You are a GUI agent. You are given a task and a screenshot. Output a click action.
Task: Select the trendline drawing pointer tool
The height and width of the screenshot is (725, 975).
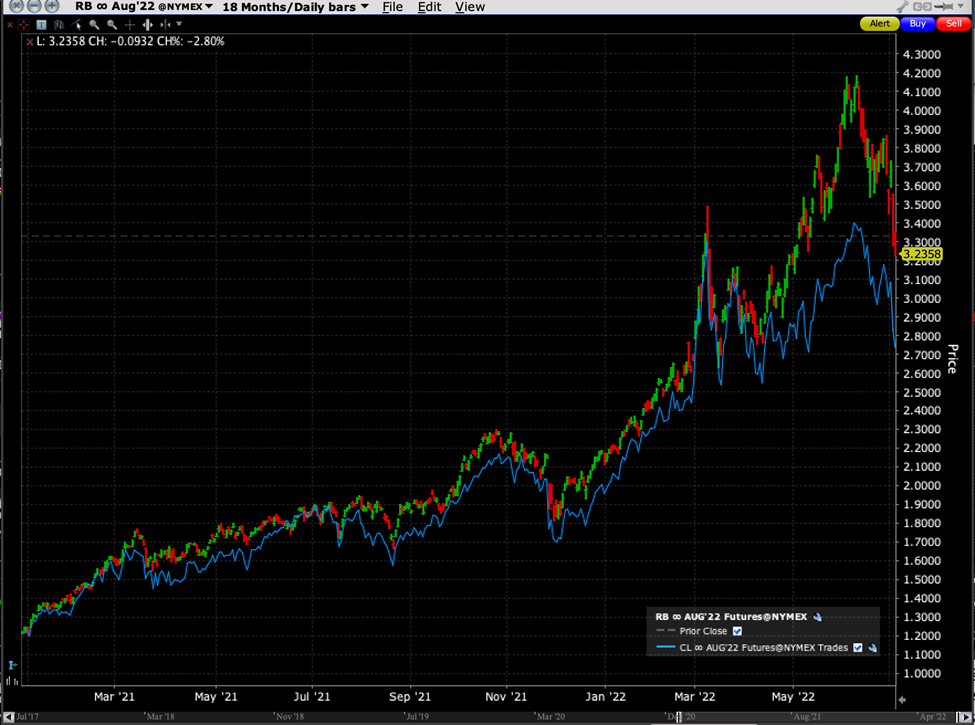tap(76, 24)
